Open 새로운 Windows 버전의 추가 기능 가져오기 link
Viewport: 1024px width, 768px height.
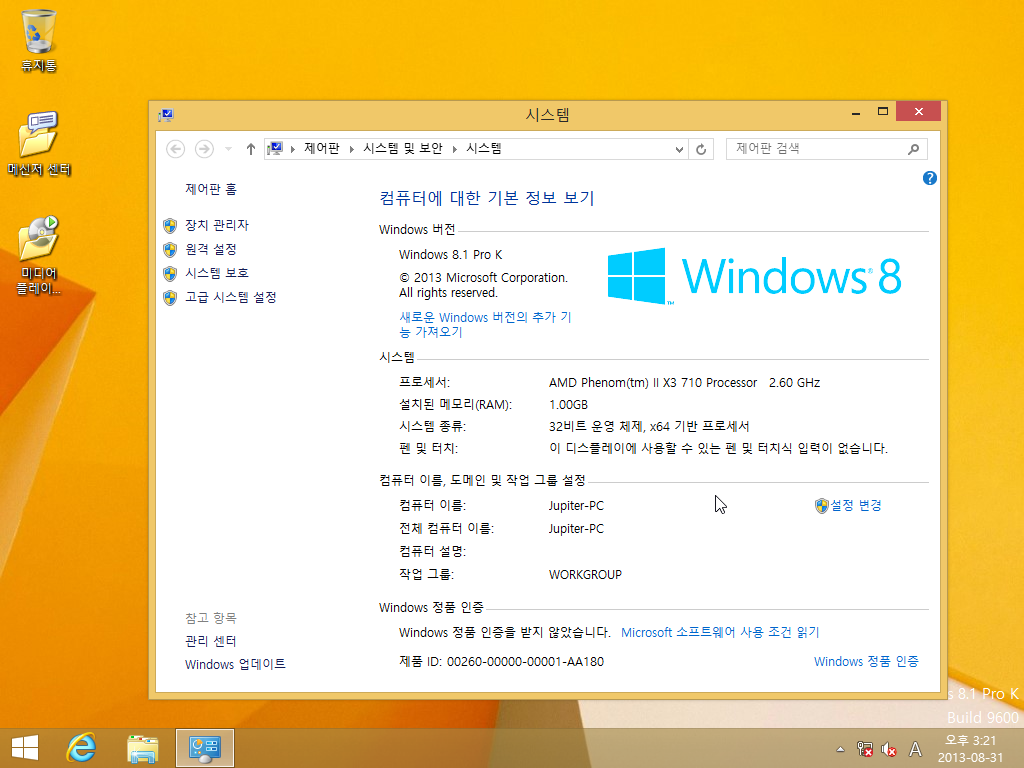pos(485,324)
